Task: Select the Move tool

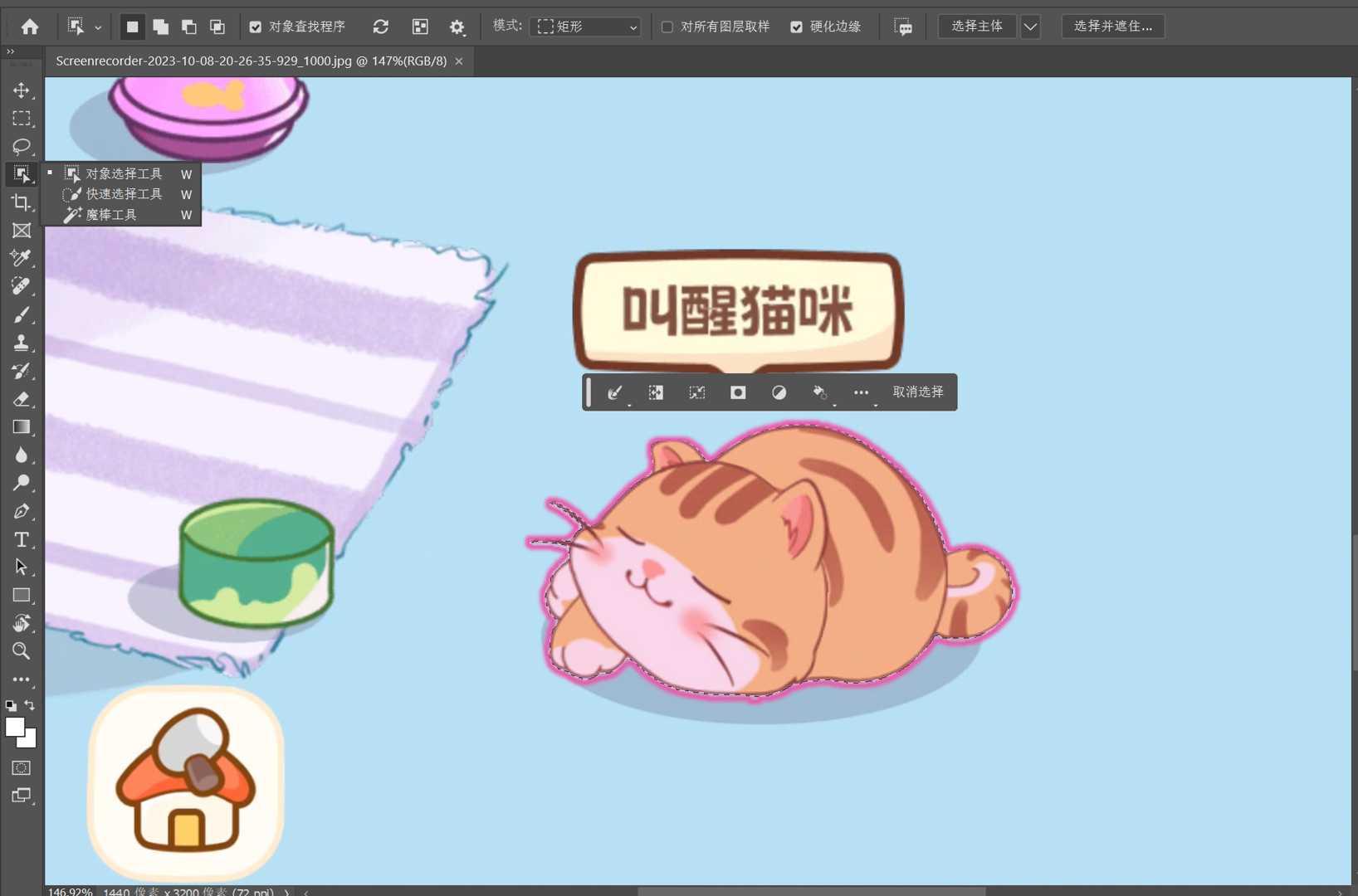Action: [x=22, y=90]
